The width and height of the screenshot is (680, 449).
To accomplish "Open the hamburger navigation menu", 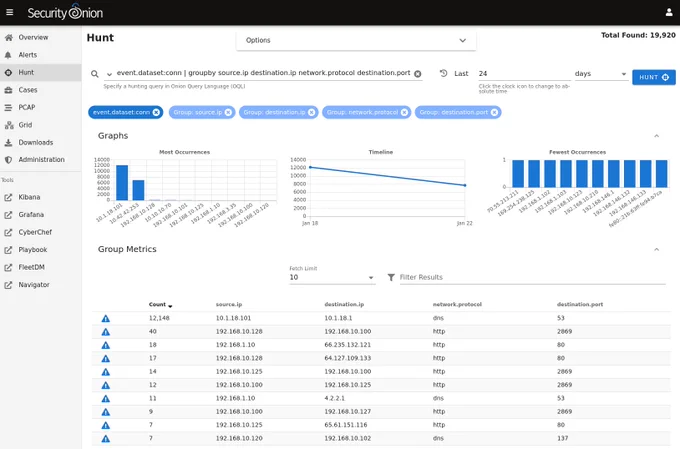I will 10,12.
